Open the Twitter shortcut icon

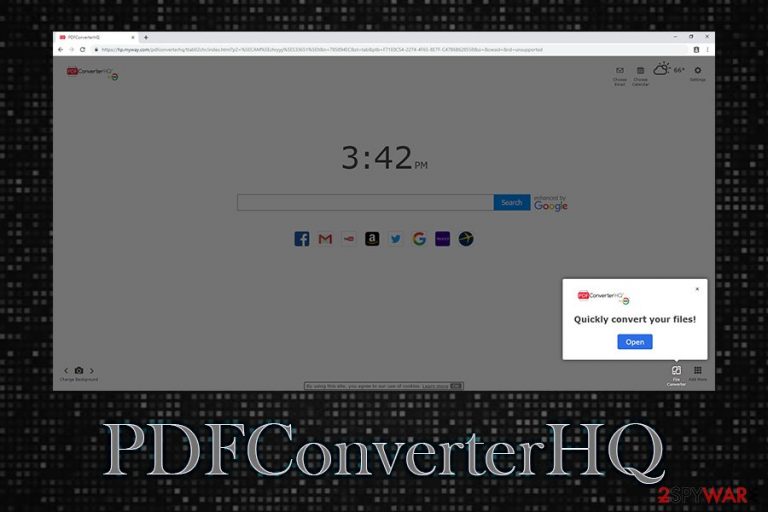[x=396, y=239]
